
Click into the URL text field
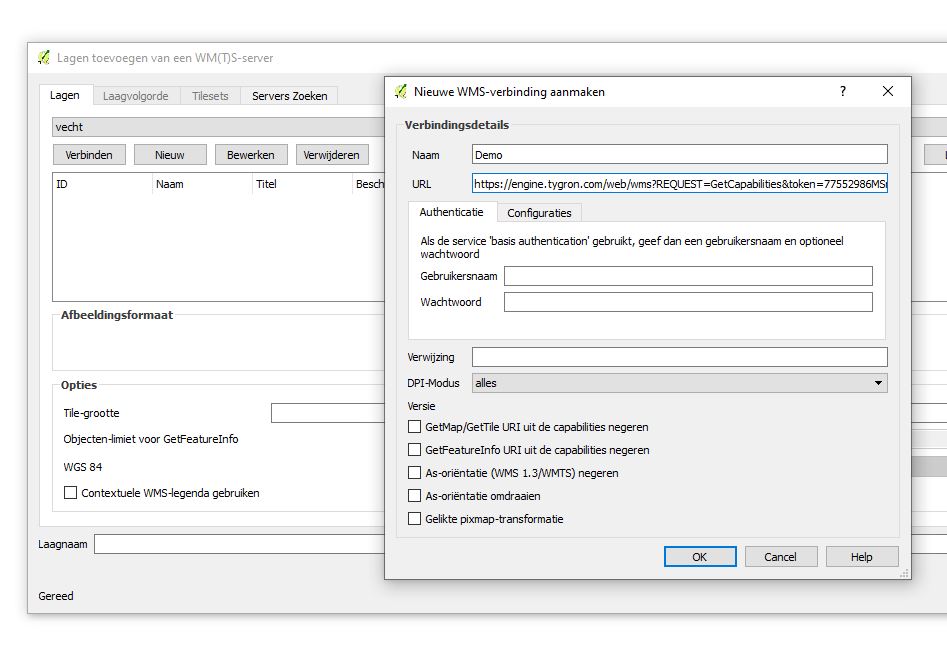click(x=679, y=184)
